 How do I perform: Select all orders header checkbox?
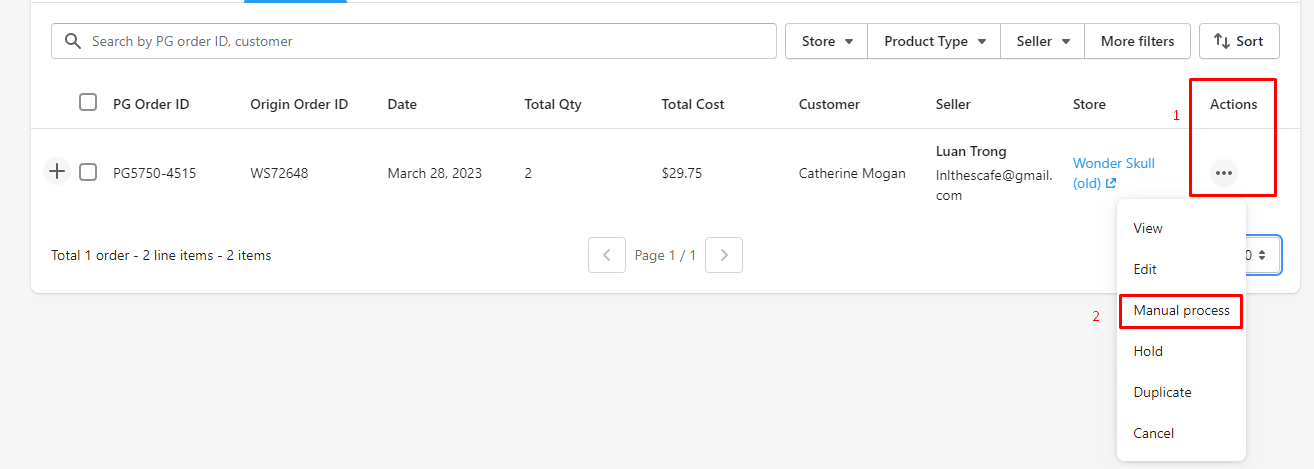pos(88,102)
